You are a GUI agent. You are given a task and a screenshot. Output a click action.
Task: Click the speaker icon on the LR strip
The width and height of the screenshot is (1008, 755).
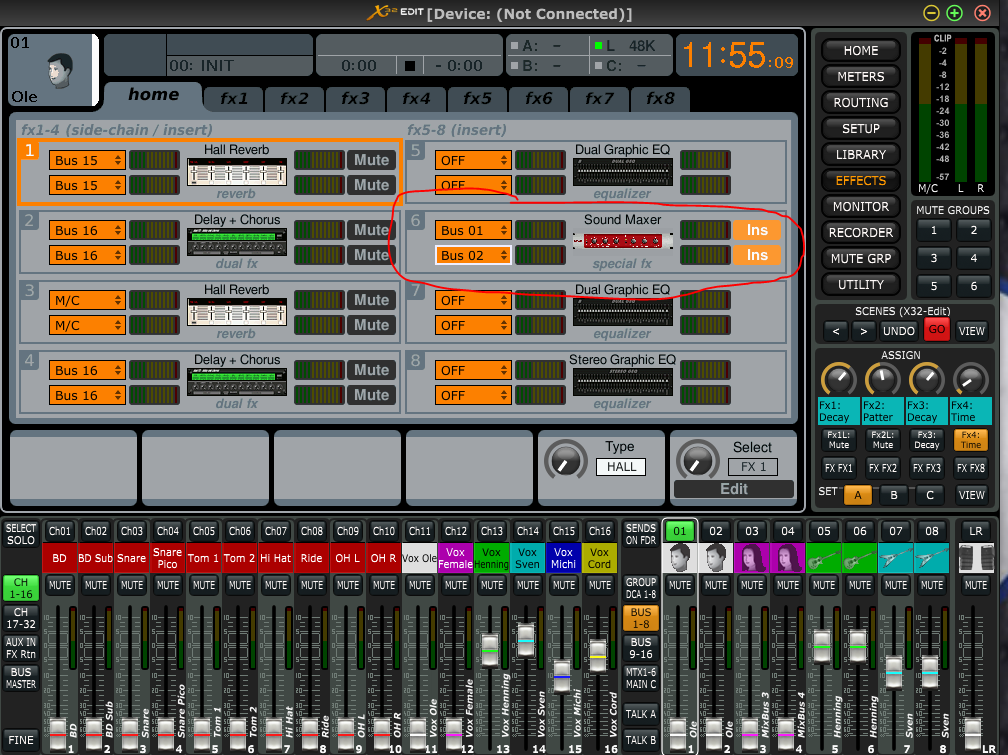pyautogui.click(x=975, y=558)
